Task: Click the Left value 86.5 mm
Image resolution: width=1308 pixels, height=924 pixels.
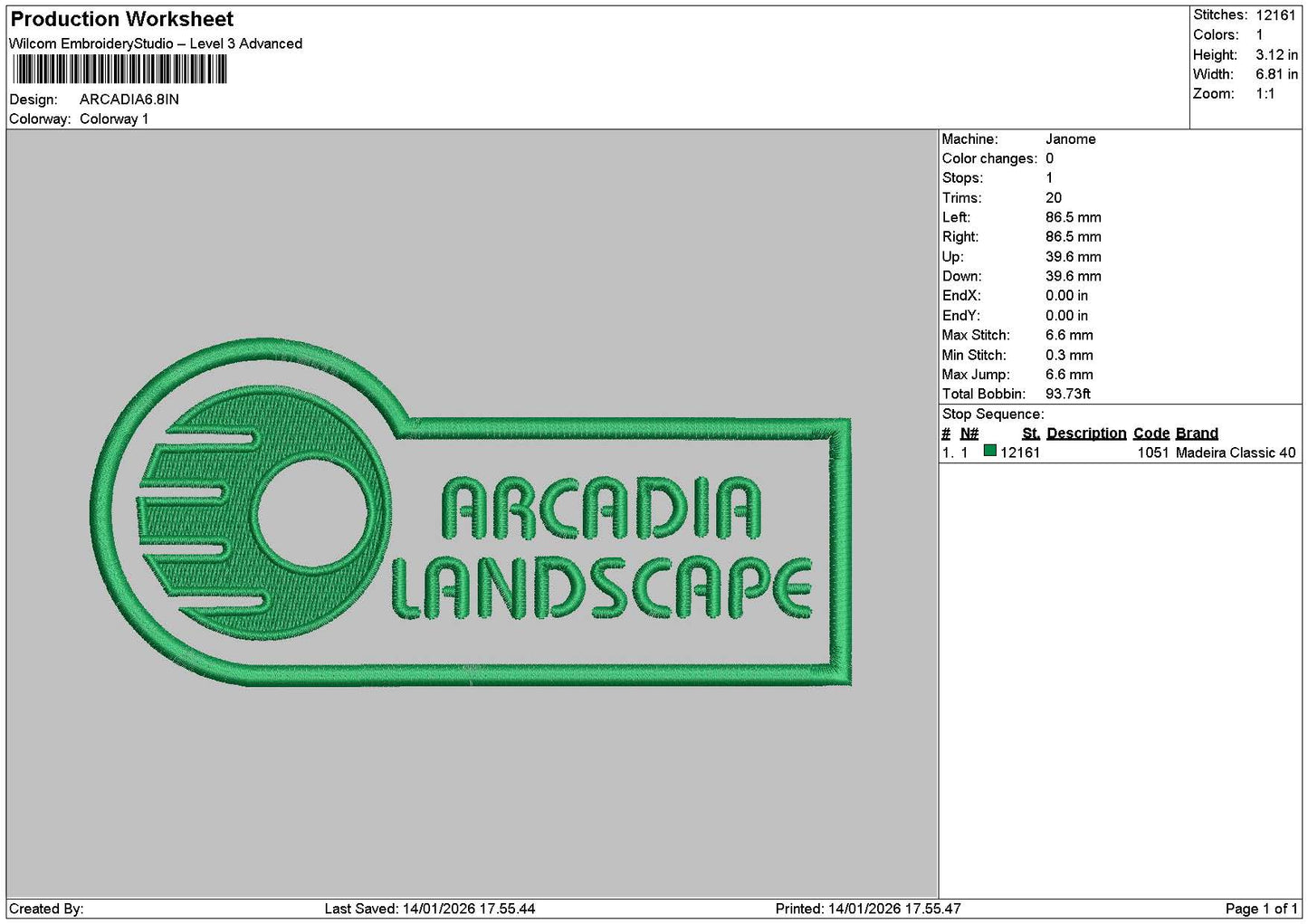Action: click(1074, 218)
